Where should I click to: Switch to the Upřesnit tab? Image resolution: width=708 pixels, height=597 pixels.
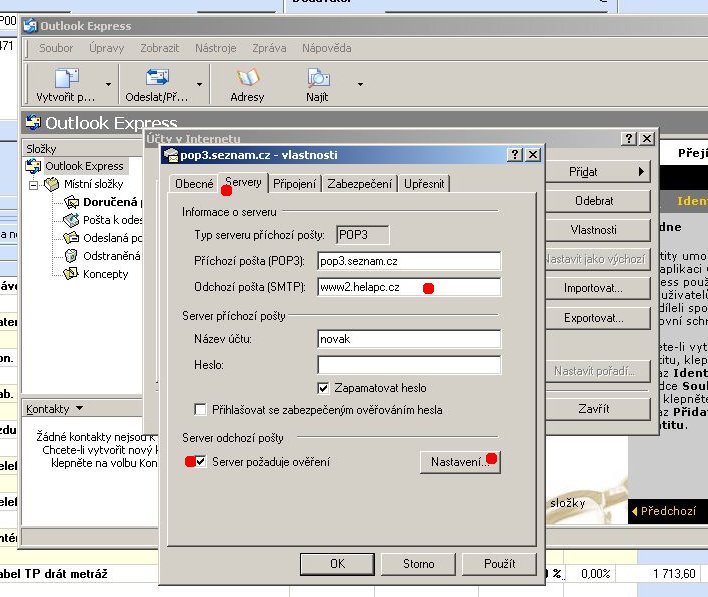424,184
